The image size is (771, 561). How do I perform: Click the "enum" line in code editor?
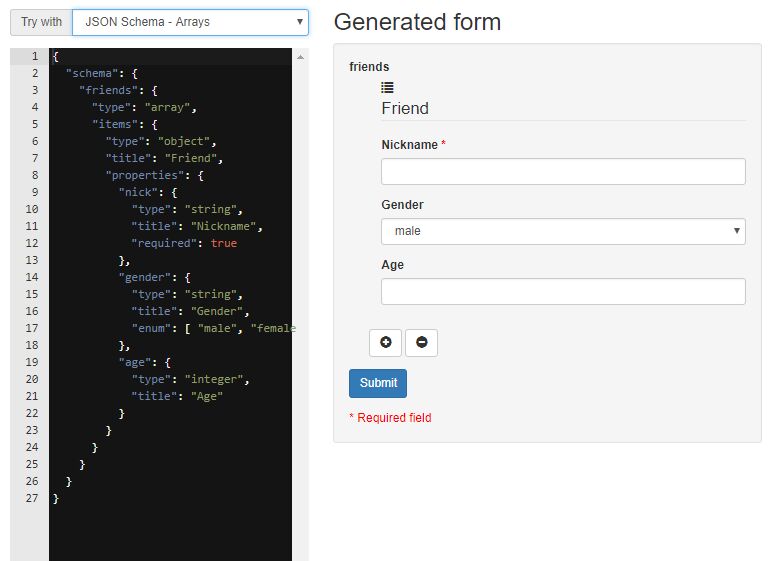point(212,328)
